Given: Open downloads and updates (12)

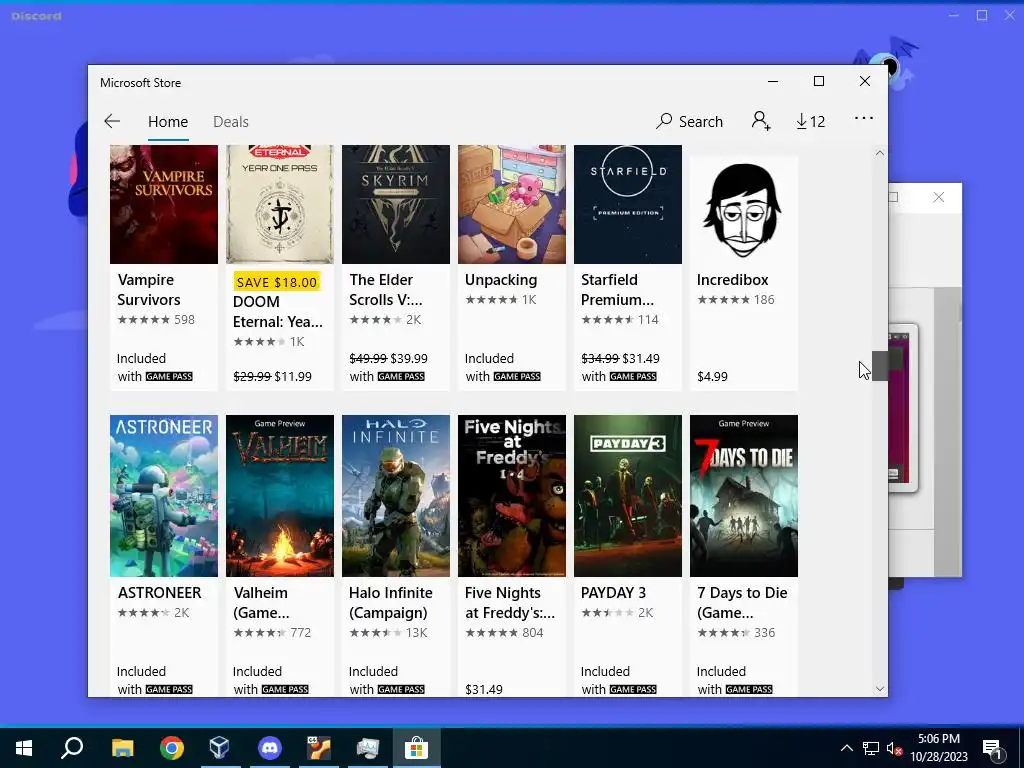Looking at the screenshot, I should (810, 121).
